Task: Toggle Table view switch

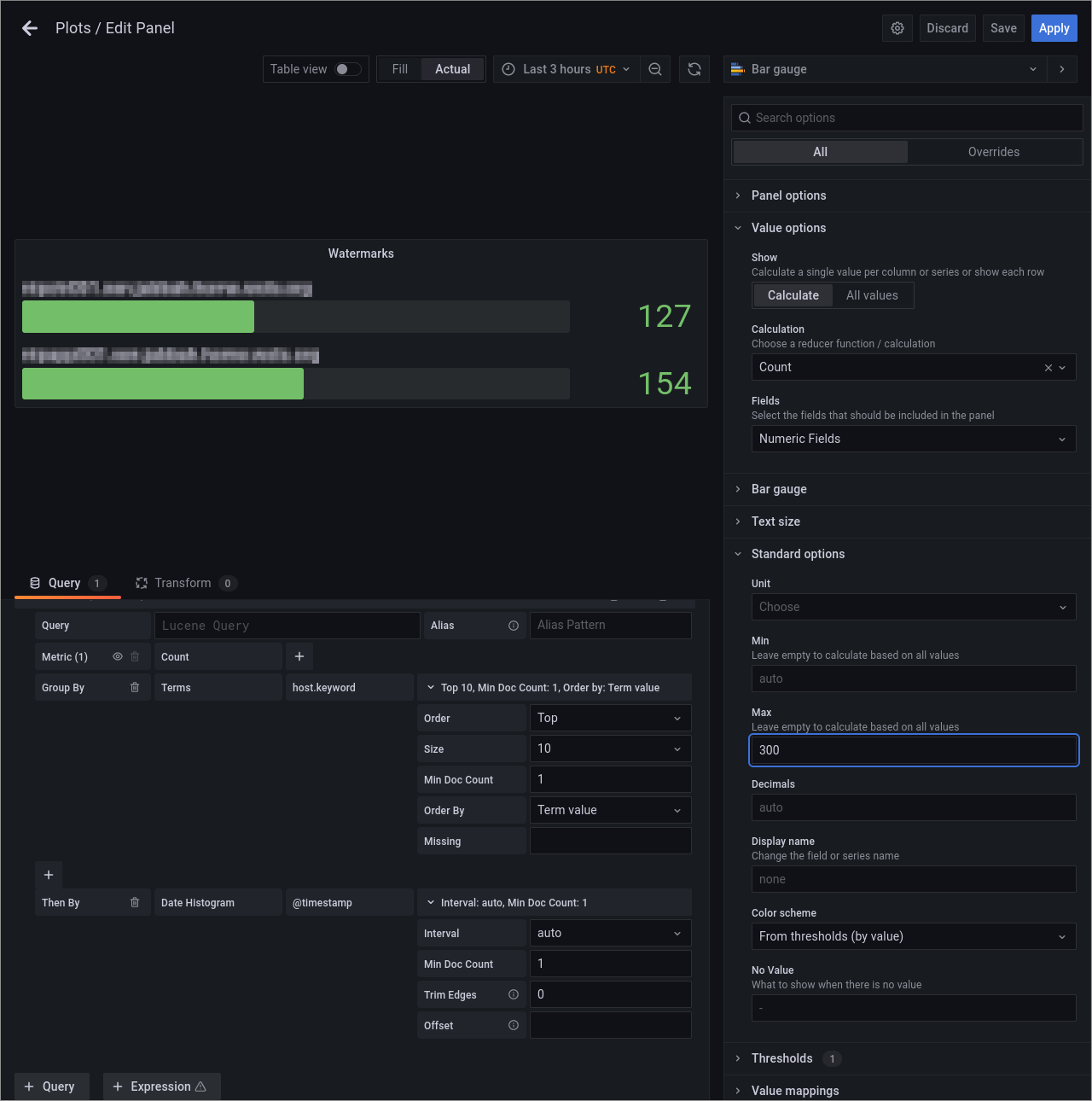Action: tap(348, 69)
